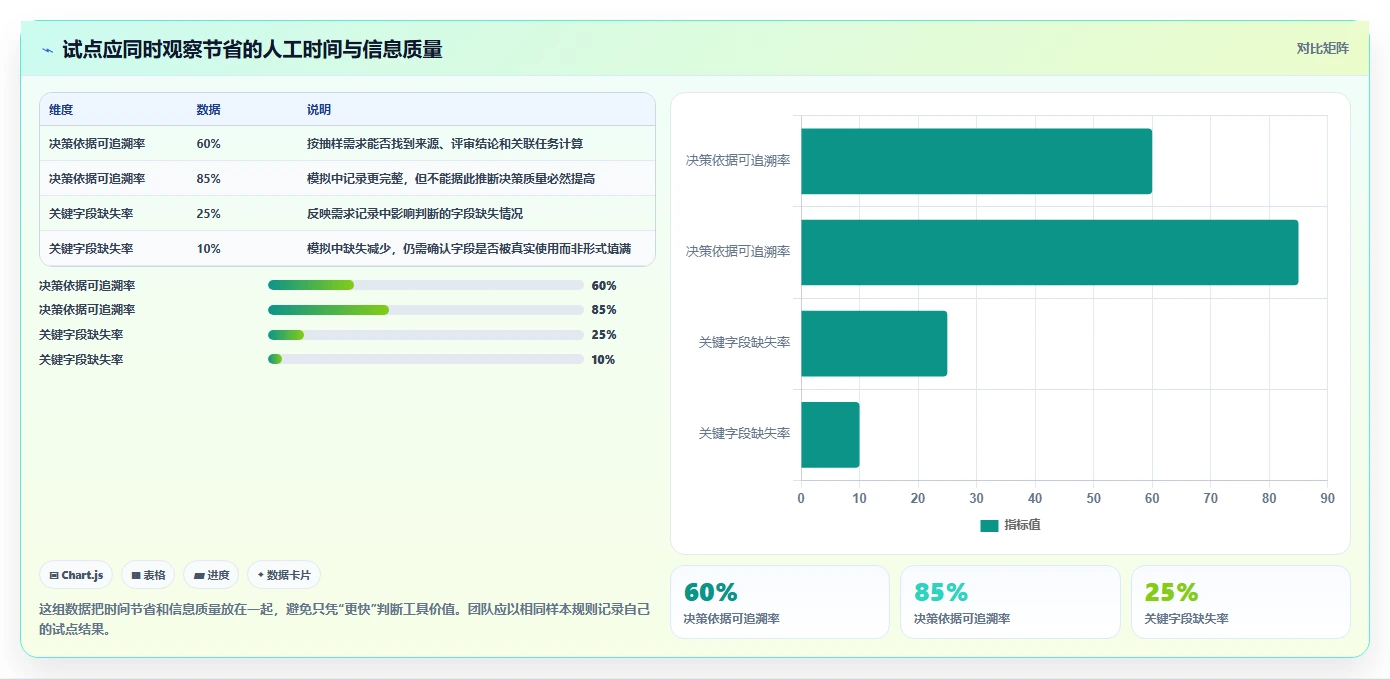The width and height of the screenshot is (1390, 679).
Task: Click the chart bar reaching 60
Action: [976, 161]
